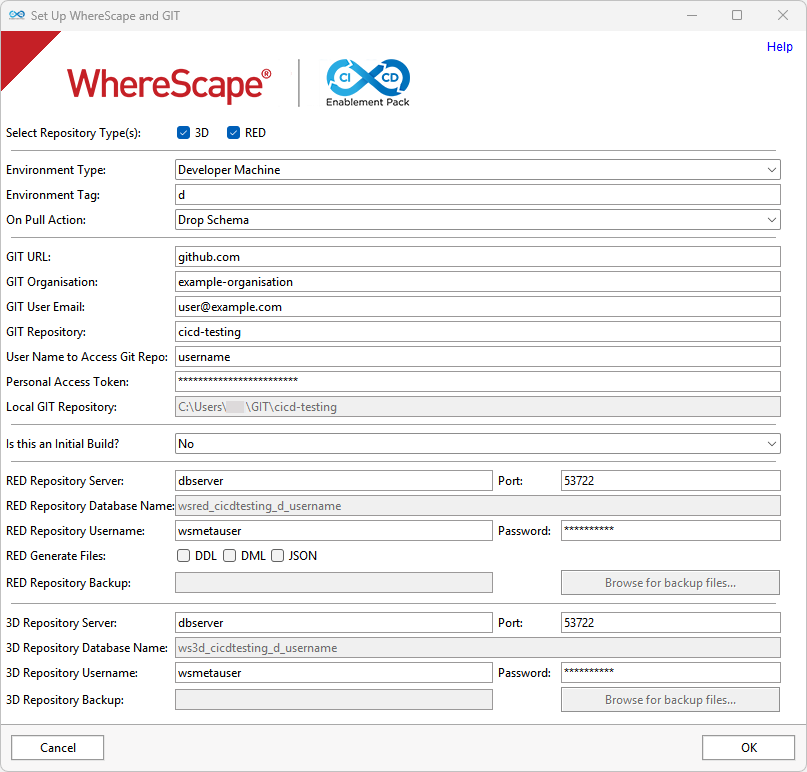The height and width of the screenshot is (772, 807).
Task: Maximize the Set Up WhereScape window
Action: (x=737, y=16)
